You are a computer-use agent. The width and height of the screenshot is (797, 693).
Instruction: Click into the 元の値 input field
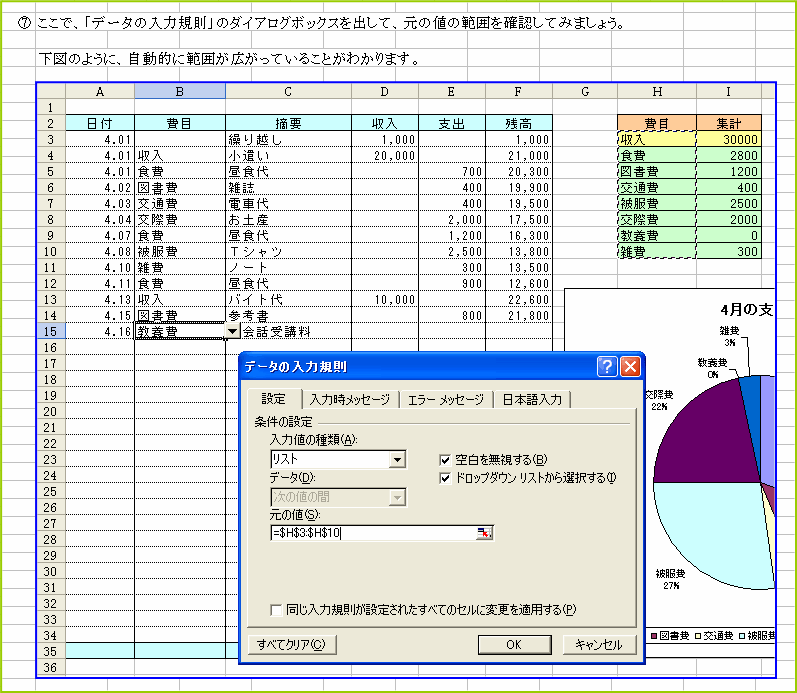pyautogui.click(x=374, y=533)
